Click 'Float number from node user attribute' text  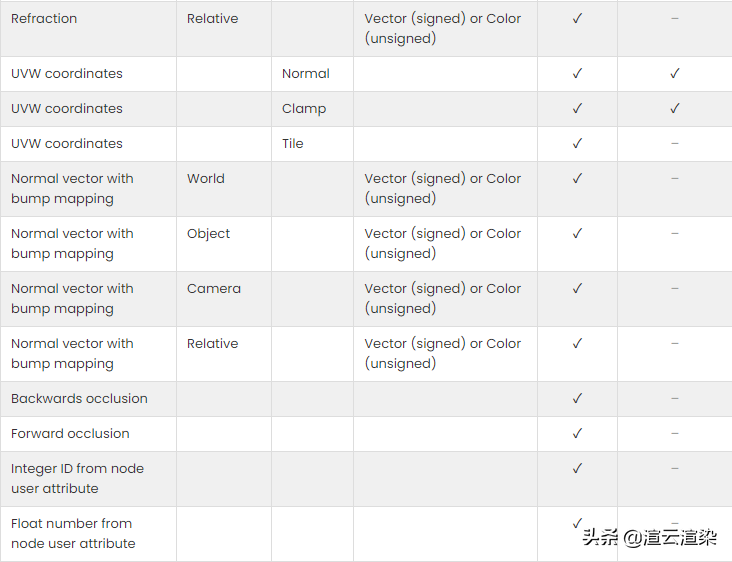click(73, 533)
